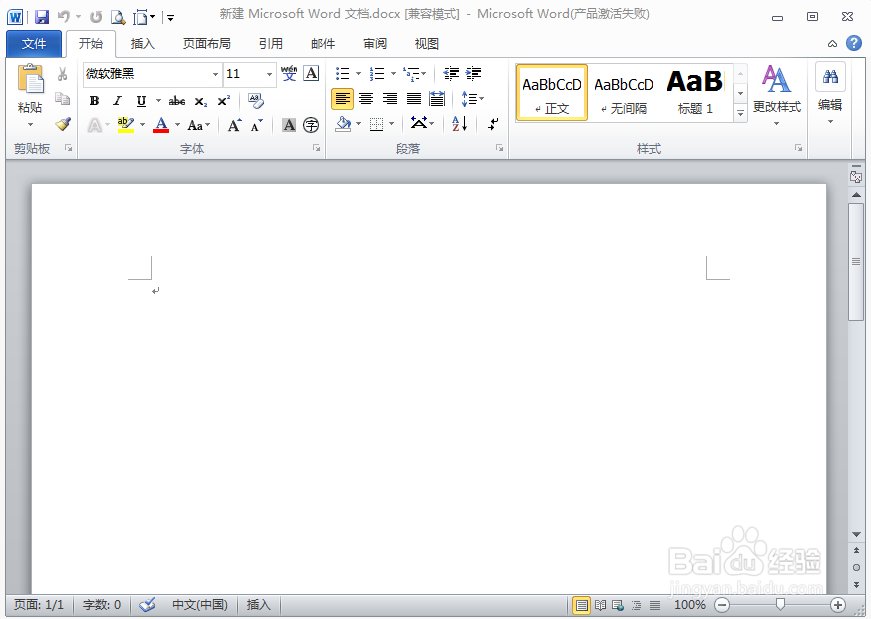Open line spacing dropdown
The image size is (871, 619).
[473, 99]
